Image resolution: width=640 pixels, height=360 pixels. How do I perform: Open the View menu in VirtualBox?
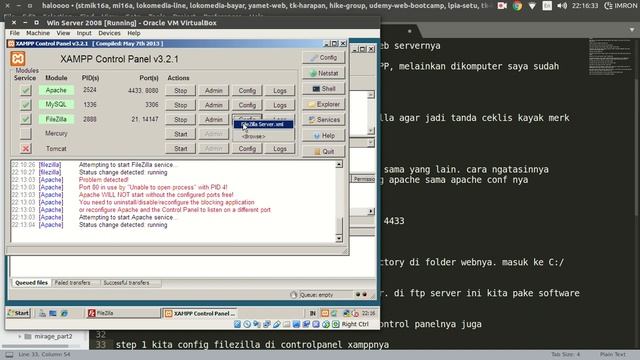click(x=63, y=33)
